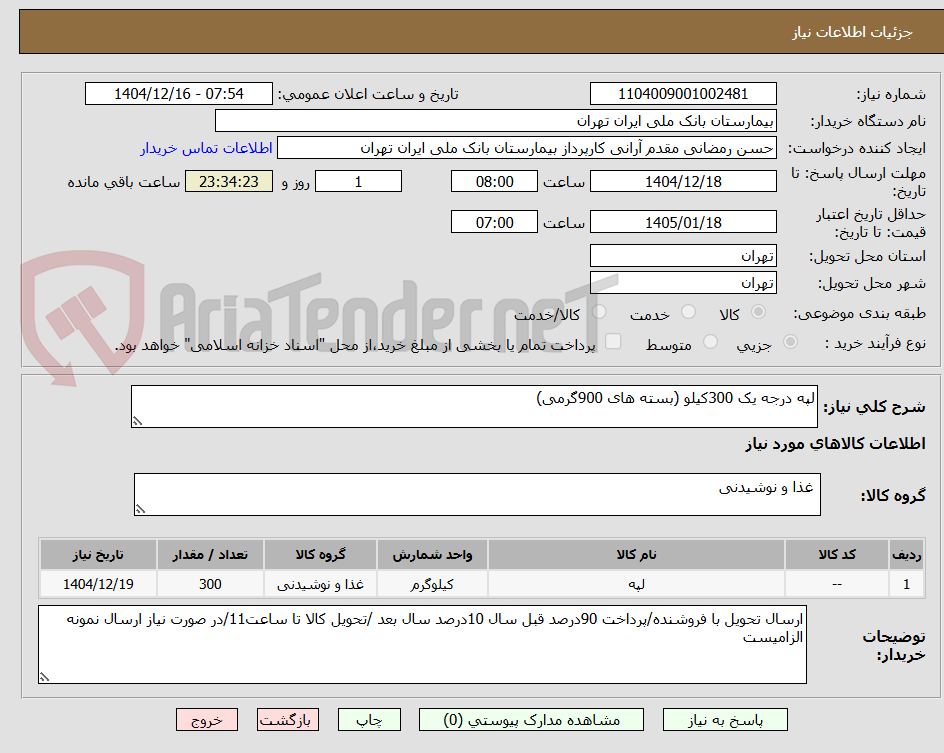Click the خروج exit button
Viewport: 944px width, 753px height.
[206, 720]
